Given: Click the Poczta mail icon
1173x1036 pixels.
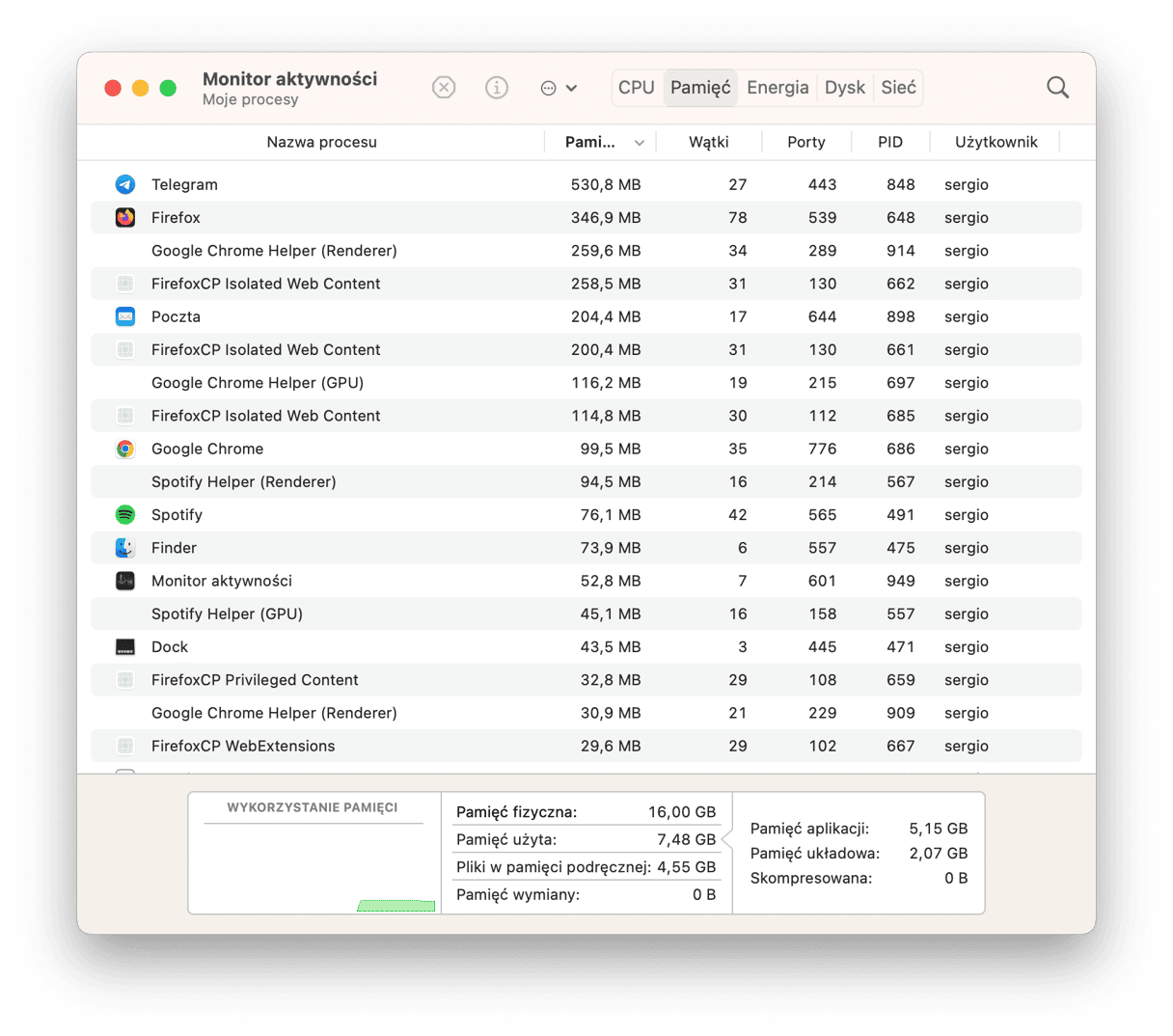Looking at the screenshot, I should pyautogui.click(x=125, y=316).
